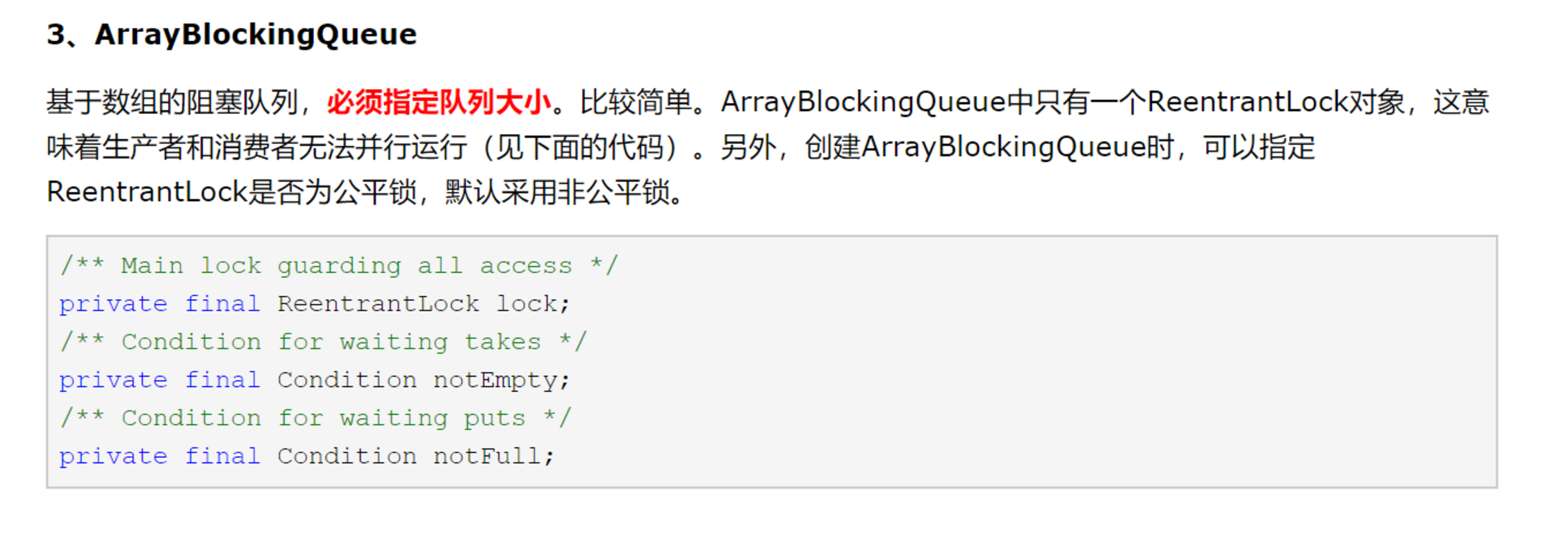Screen dimensions: 1568x551
Task: Click the comment "Condition for waiting takes"
Action: click(x=331, y=343)
